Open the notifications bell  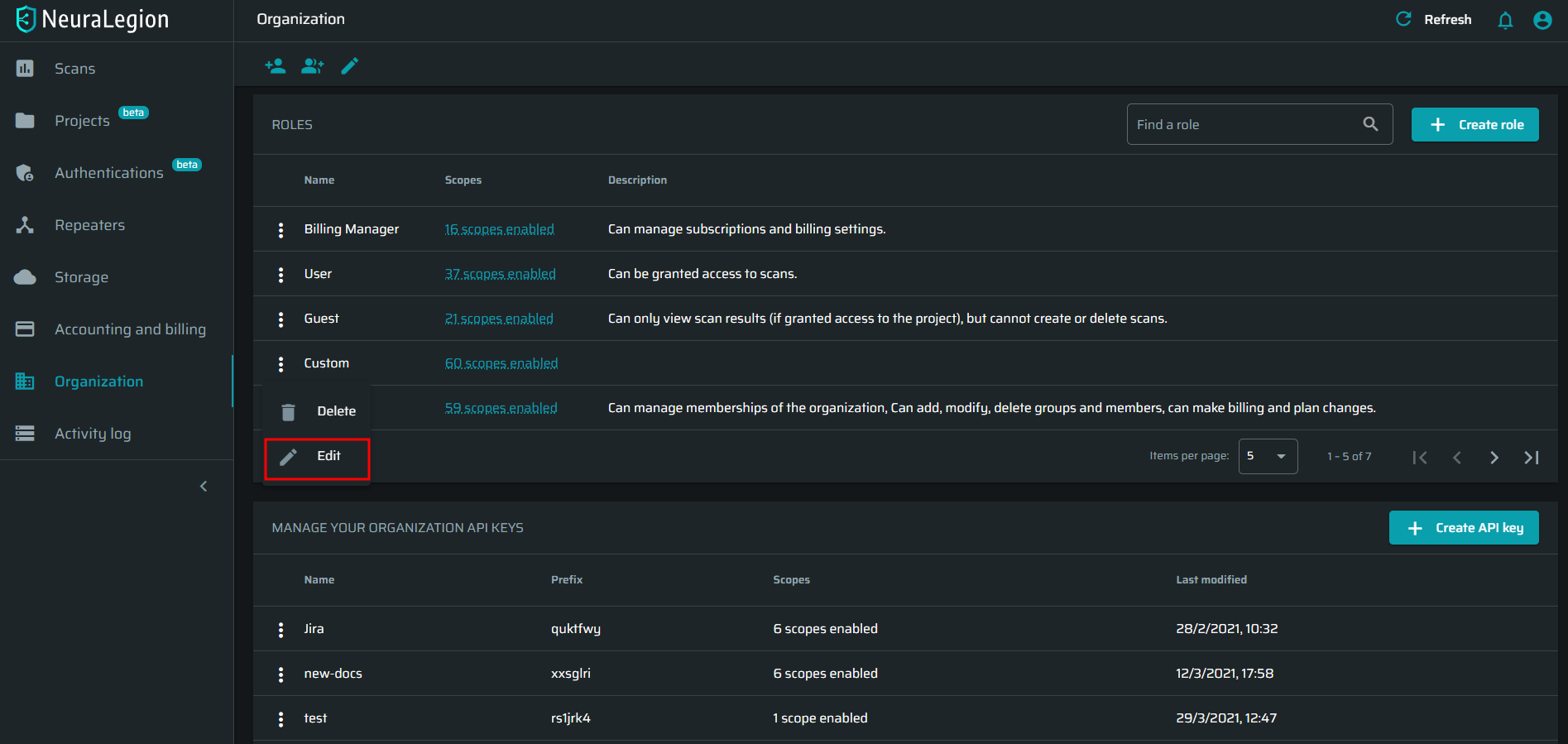click(1505, 20)
